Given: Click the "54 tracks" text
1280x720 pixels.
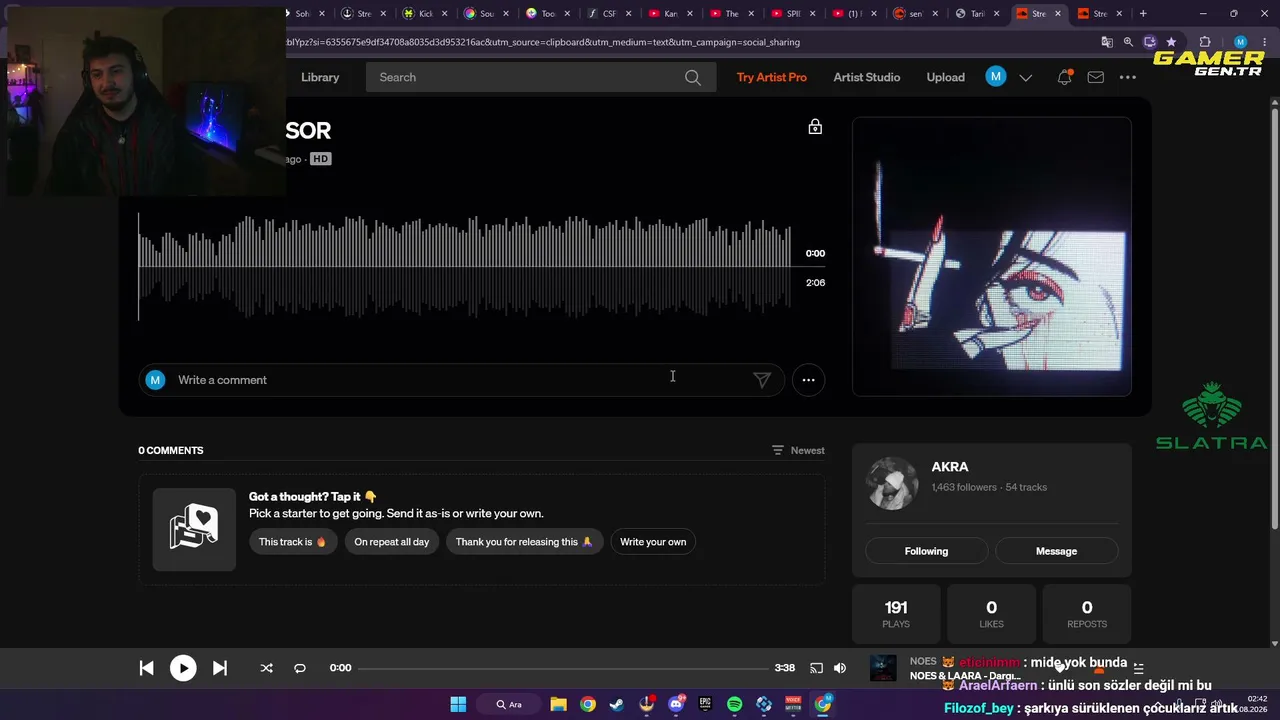Looking at the screenshot, I should click(x=1026, y=487).
